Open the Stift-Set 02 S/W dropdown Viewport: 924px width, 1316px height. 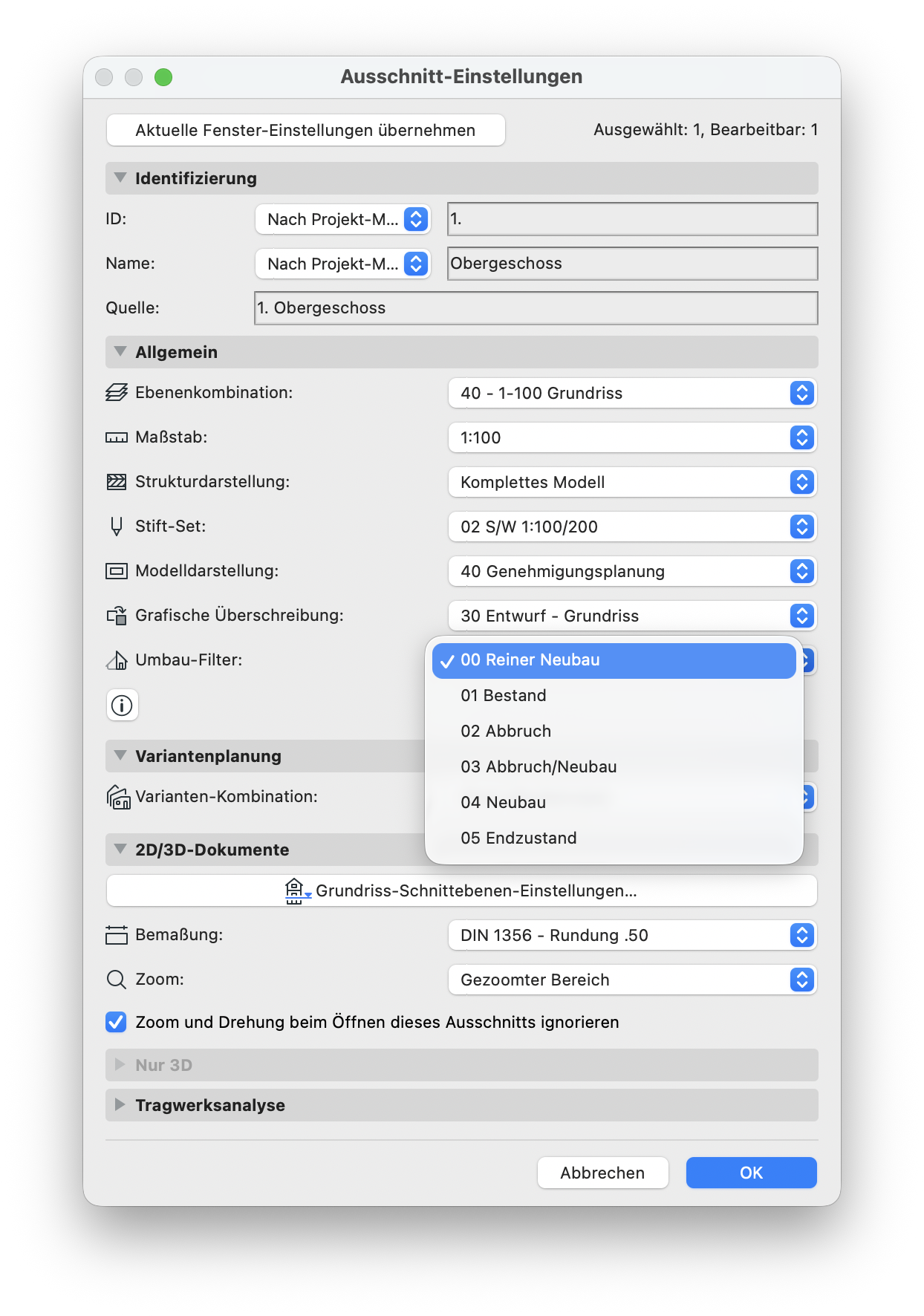pos(632,527)
